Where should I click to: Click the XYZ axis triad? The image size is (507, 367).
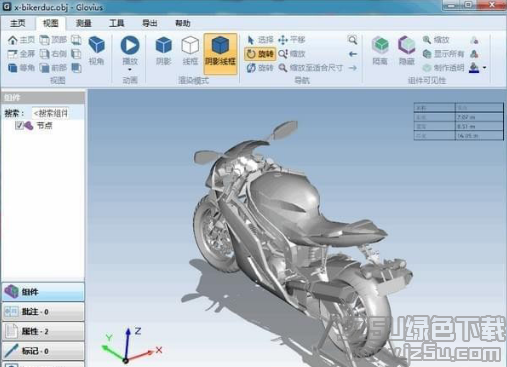click(131, 345)
